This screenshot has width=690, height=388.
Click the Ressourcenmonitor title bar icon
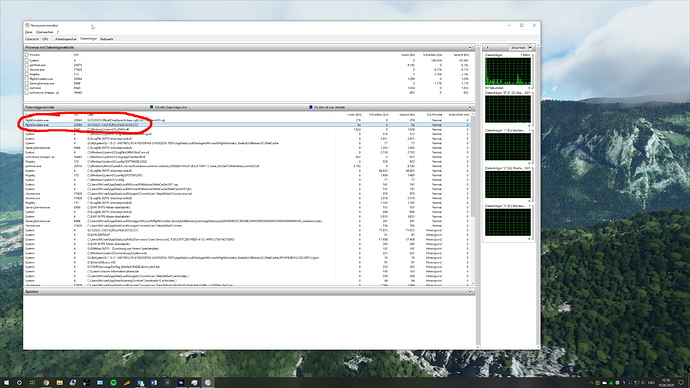click(x=27, y=26)
